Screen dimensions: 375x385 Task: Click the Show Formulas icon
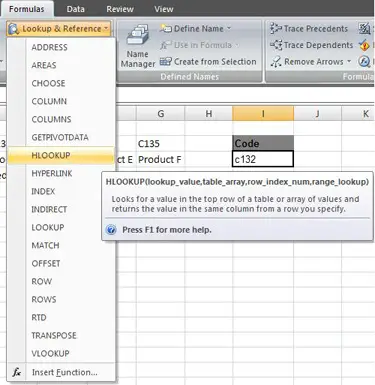point(364,29)
